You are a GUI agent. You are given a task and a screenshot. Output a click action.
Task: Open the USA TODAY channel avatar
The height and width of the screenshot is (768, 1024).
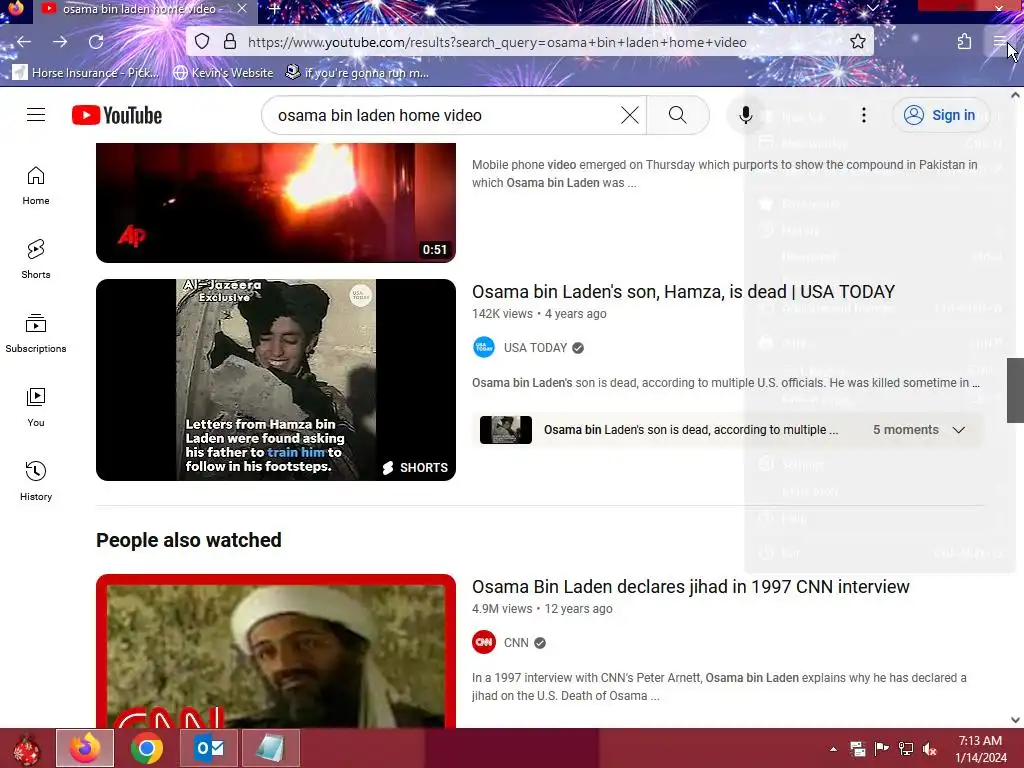pos(484,347)
